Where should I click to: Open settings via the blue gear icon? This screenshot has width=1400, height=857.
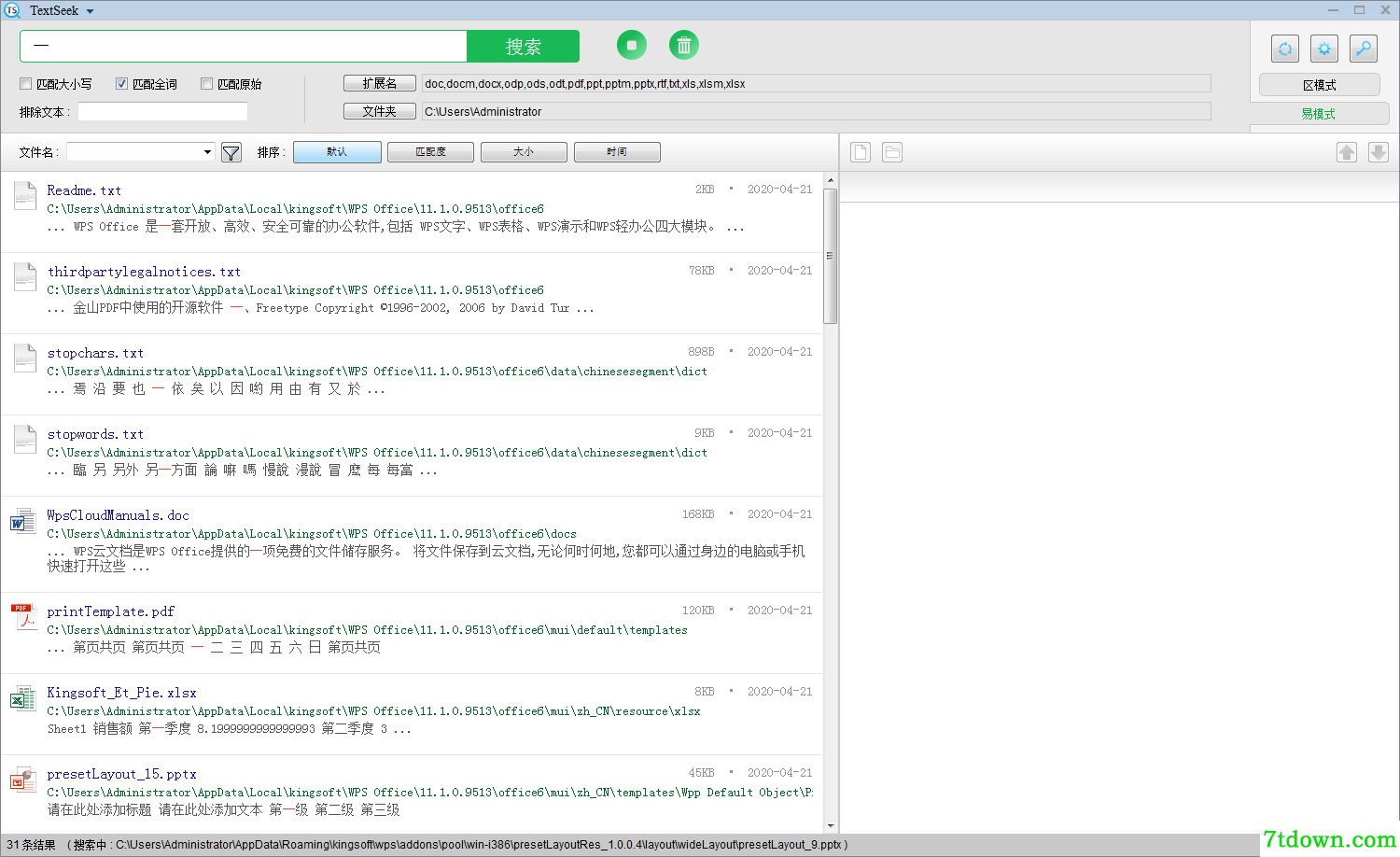(1324, 49)
